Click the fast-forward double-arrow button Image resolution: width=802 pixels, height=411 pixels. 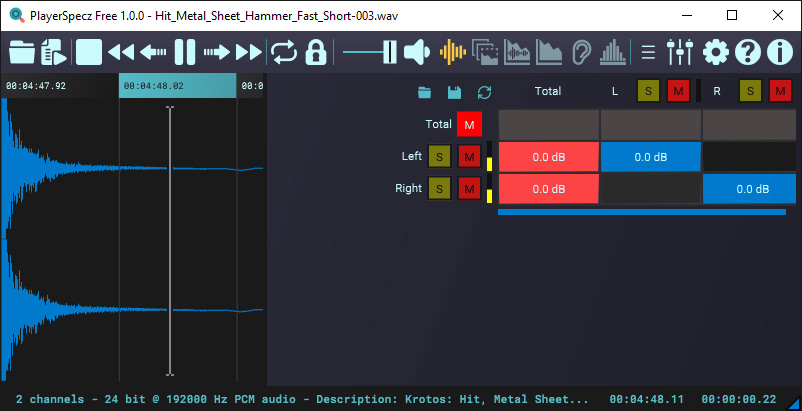point(249,52)
